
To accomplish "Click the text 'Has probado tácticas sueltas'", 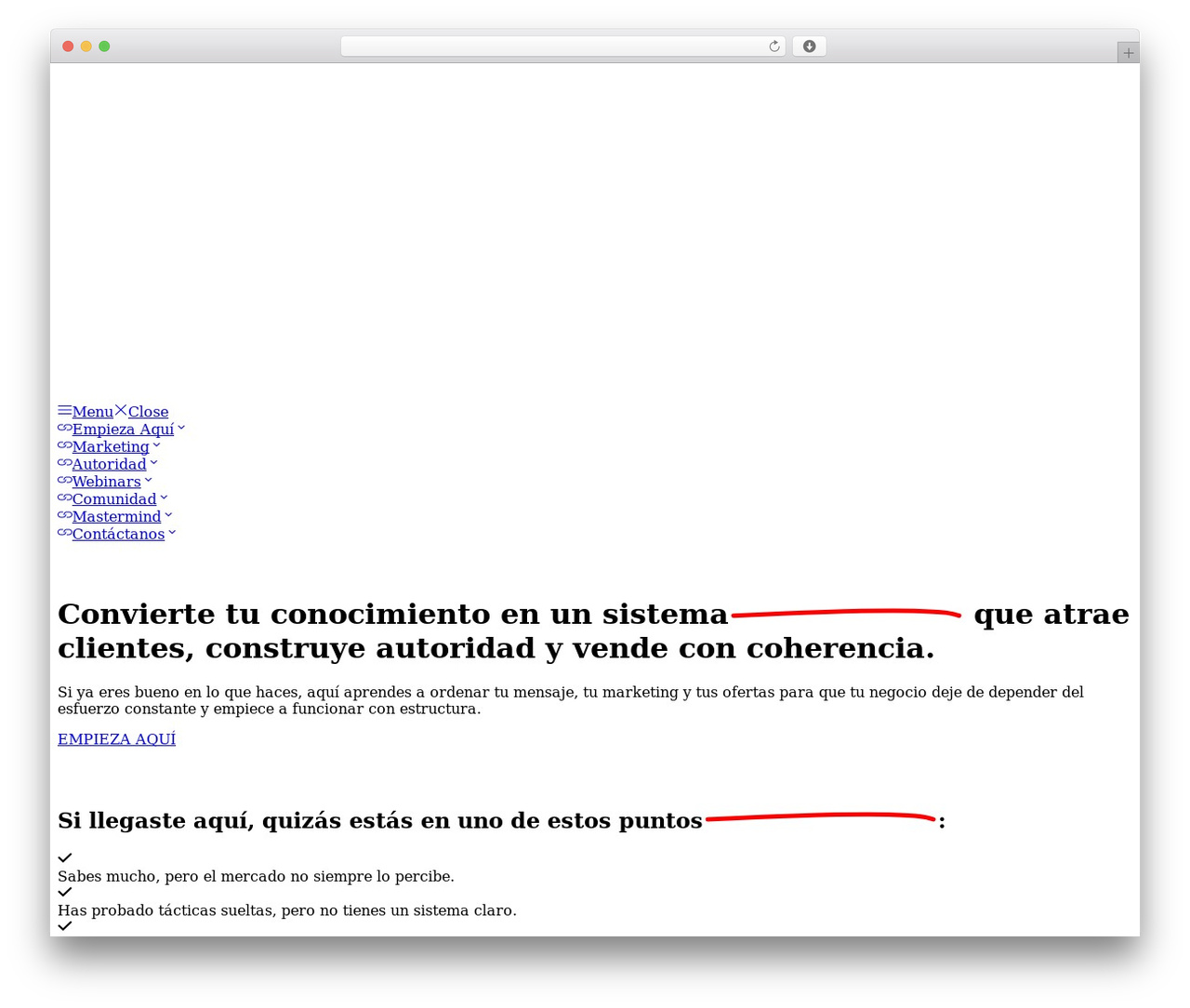I will [x=287, y=910].
